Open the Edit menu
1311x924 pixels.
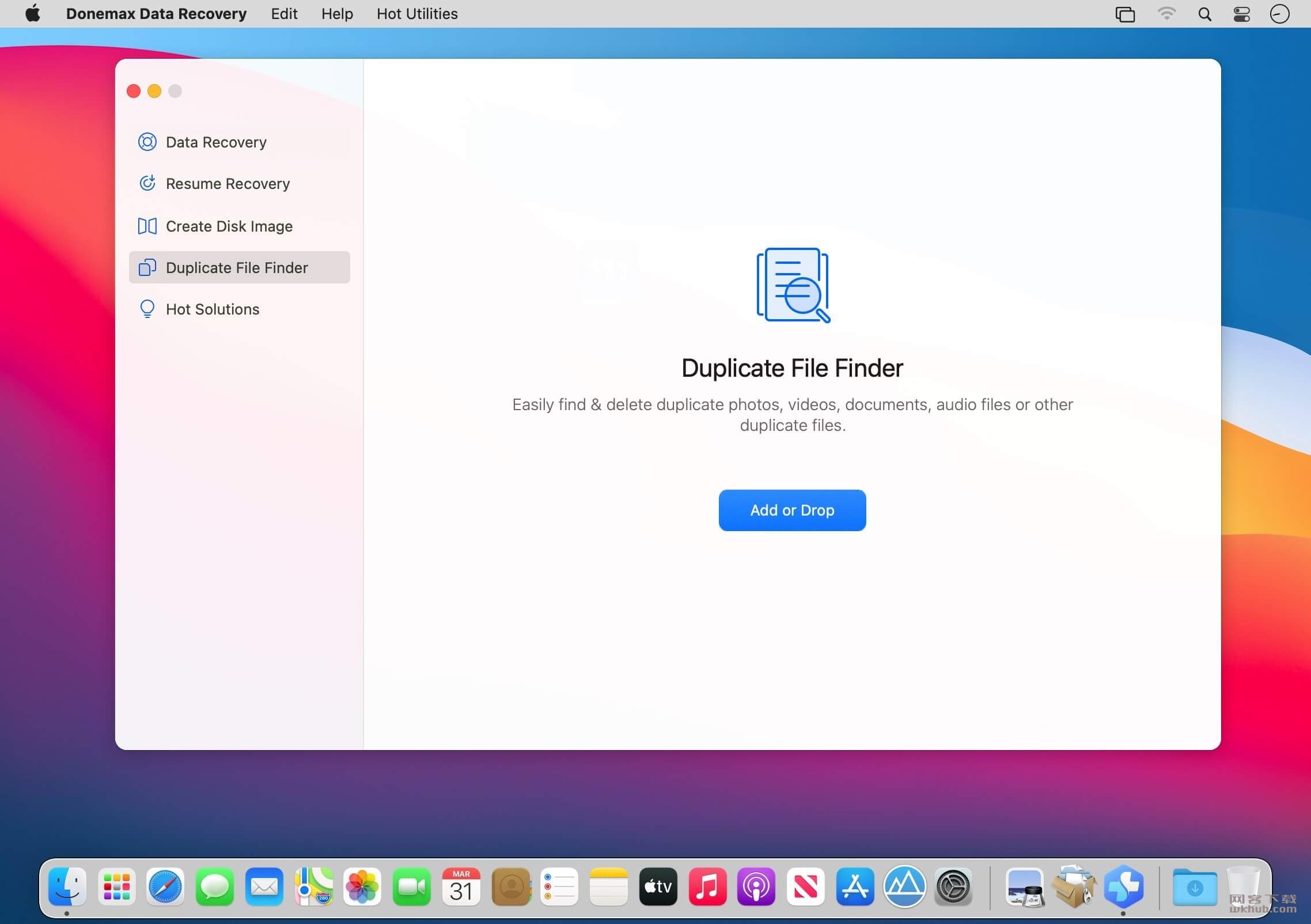284,14
